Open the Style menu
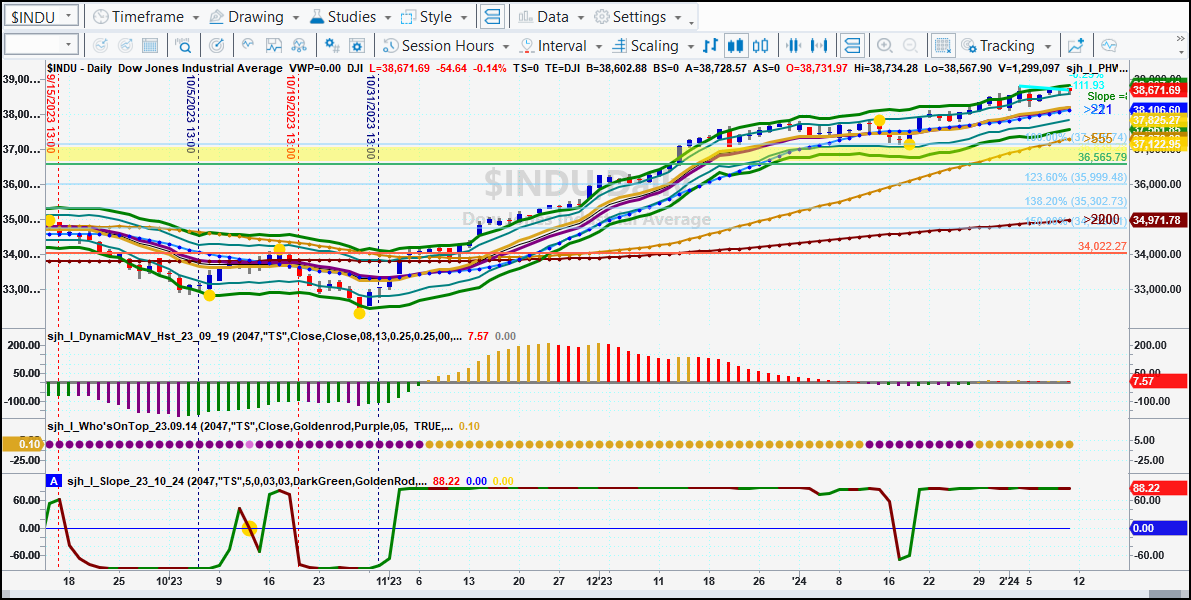 coord(435,16)
